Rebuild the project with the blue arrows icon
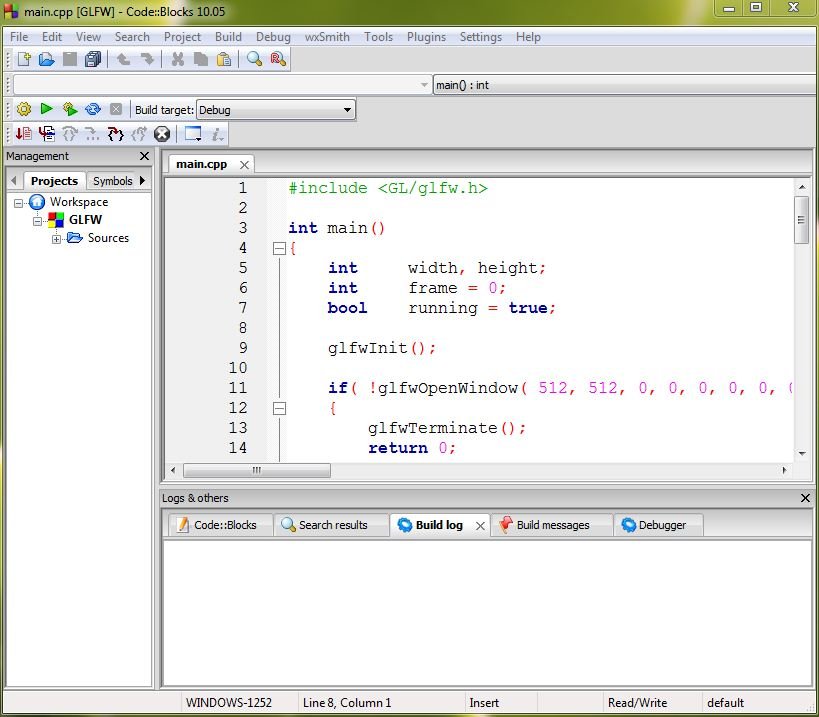This screenshot has width=819, height=717. [x=93, y=109]
